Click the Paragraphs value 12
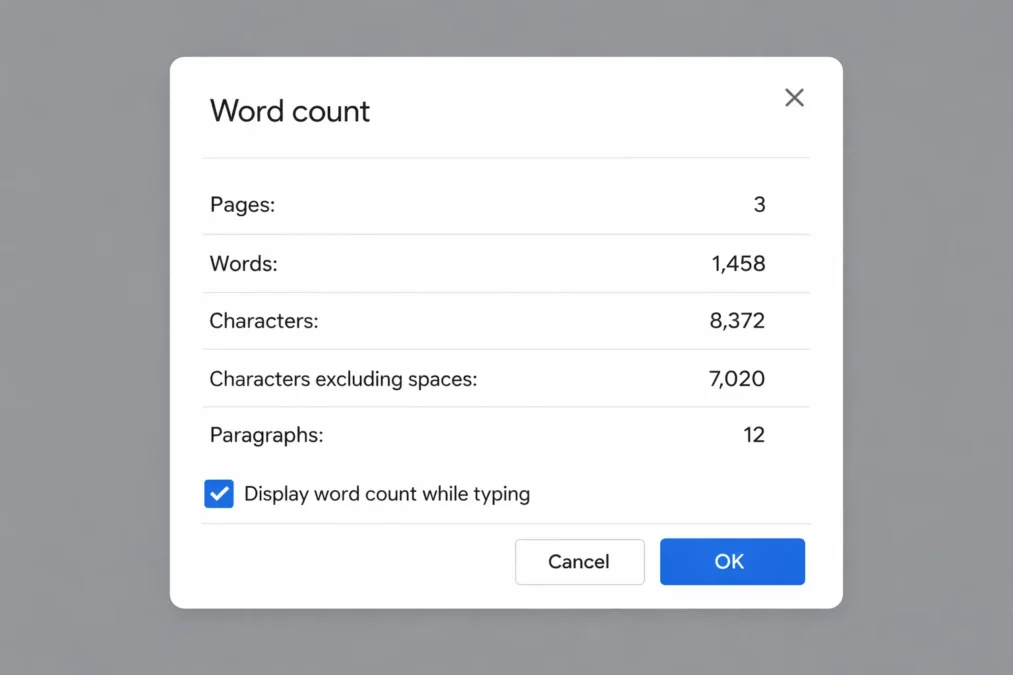The image size is (1013, 675). pos(753,435)
